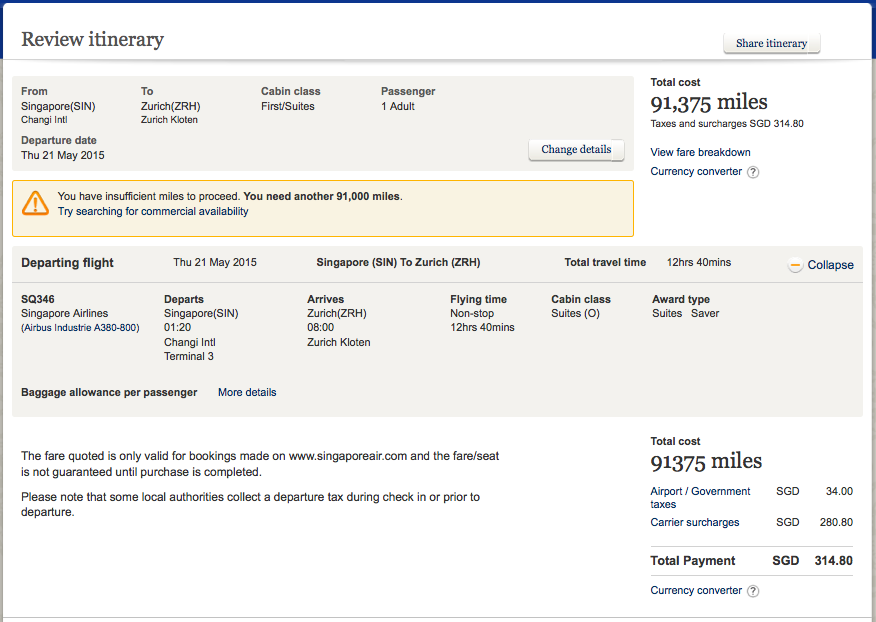Click the Review itinerary heading
The height and width of the screenshot is (622, 876).
[92, 40]
